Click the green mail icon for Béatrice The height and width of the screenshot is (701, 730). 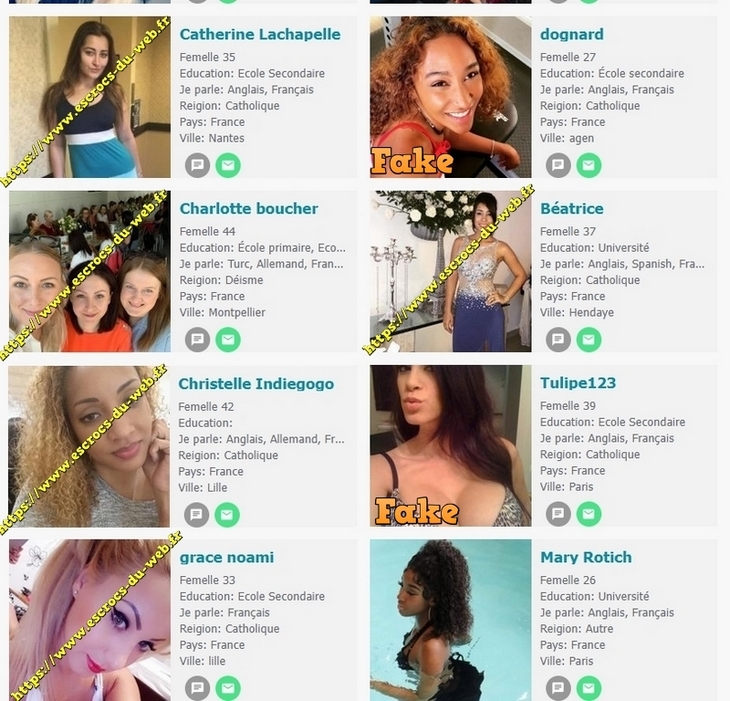[589, 340]
